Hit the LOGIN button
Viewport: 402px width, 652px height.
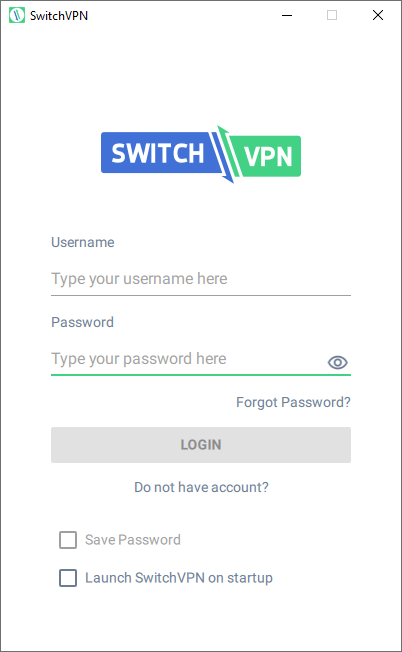[x=201, y=445]
